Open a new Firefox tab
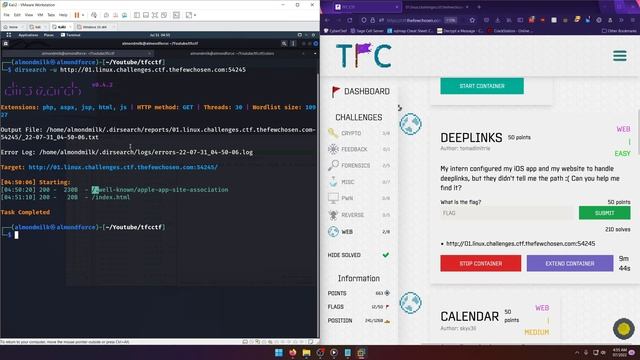 pyautogui.click(x=479, y=7)
